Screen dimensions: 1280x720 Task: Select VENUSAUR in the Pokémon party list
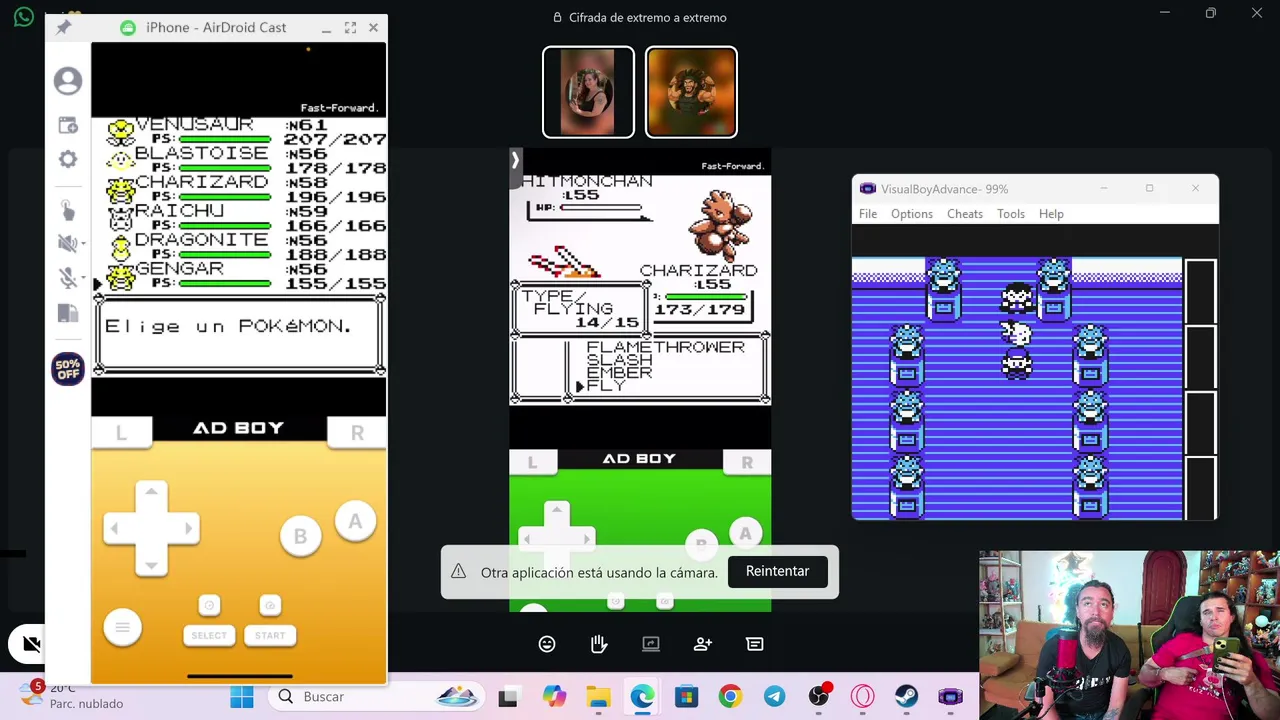194,124
